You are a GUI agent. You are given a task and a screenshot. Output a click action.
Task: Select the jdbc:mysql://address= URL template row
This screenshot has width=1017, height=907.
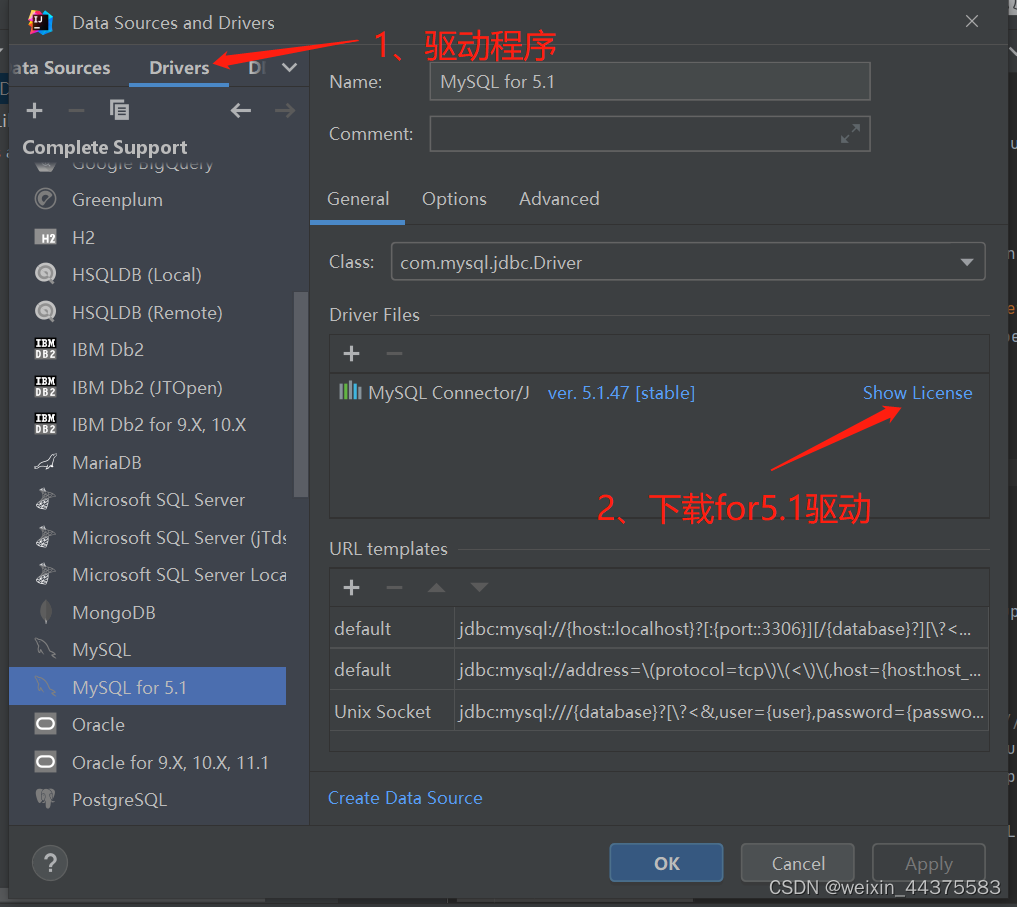coord(659,670)
